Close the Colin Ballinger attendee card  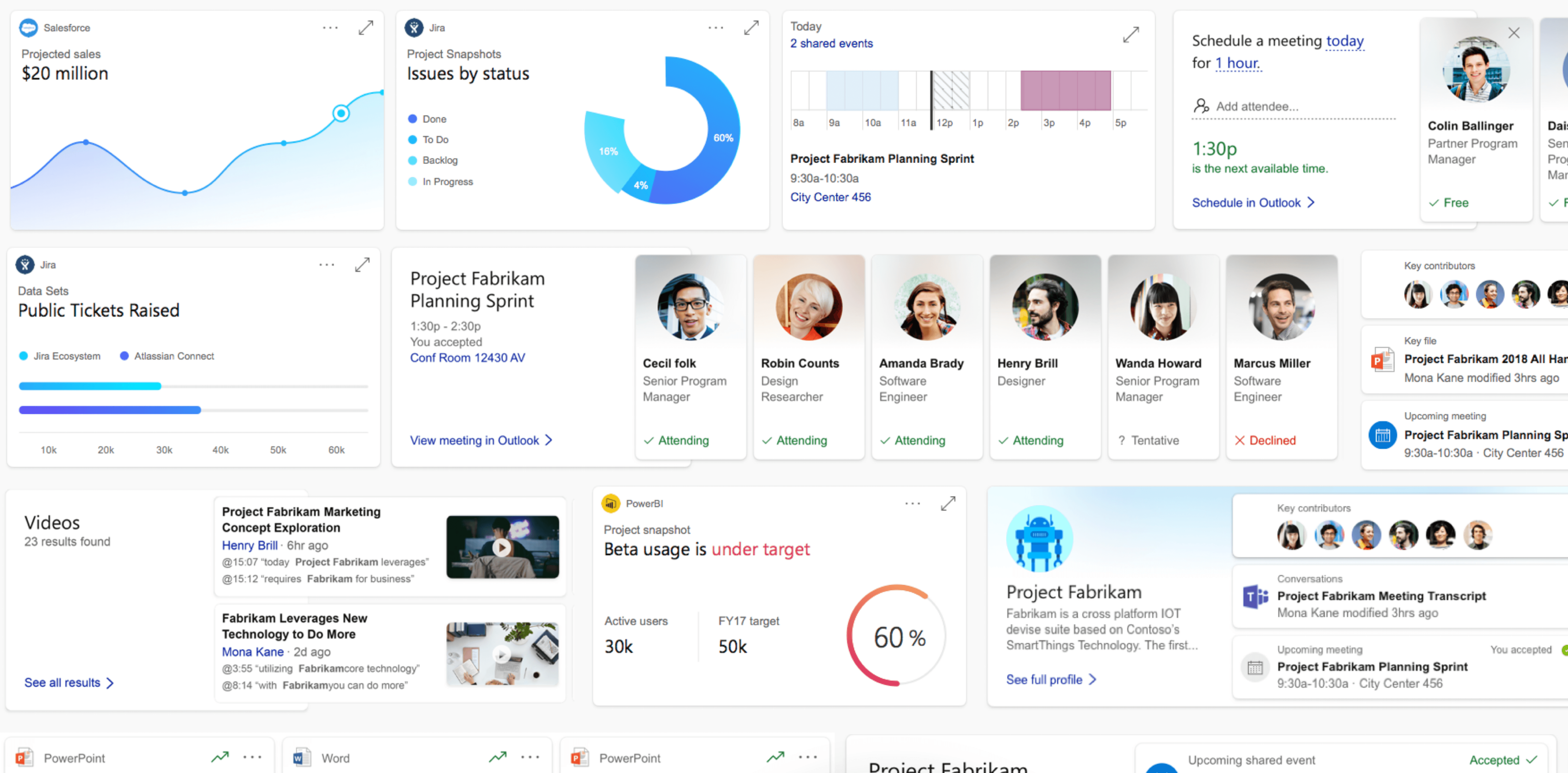[1514, 33]
